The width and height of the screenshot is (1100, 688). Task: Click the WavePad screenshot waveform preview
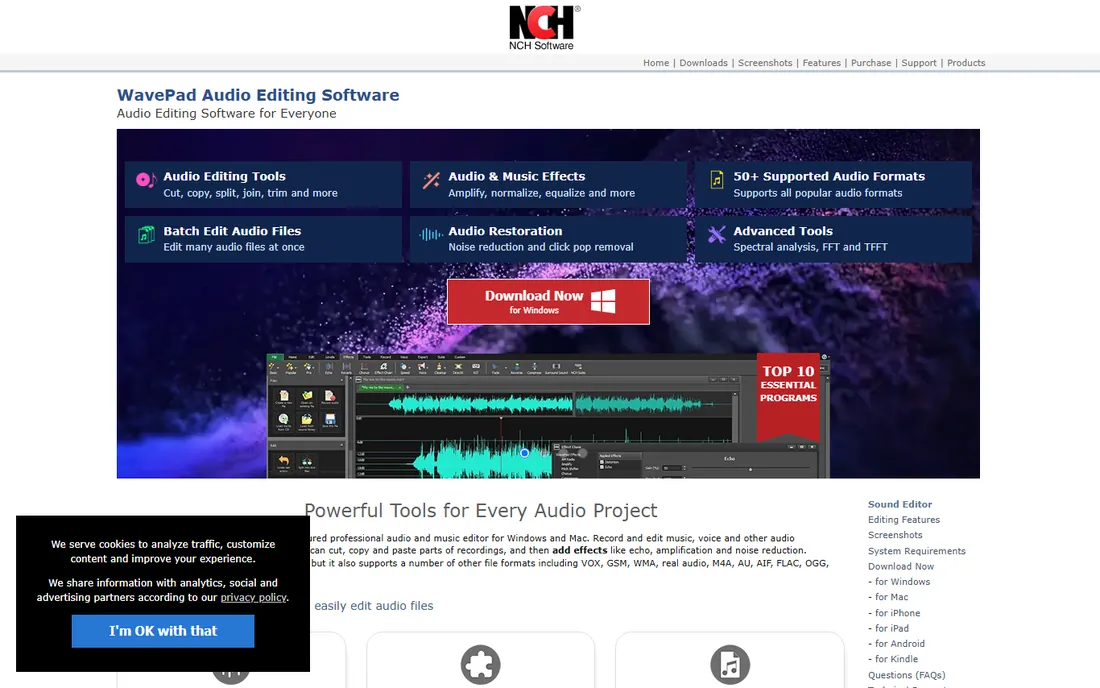coord(547,416)
